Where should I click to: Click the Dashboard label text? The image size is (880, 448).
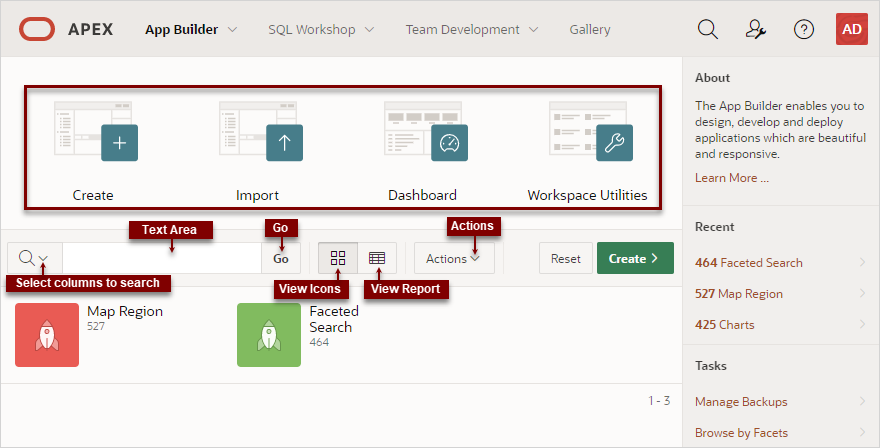(423, 195)
